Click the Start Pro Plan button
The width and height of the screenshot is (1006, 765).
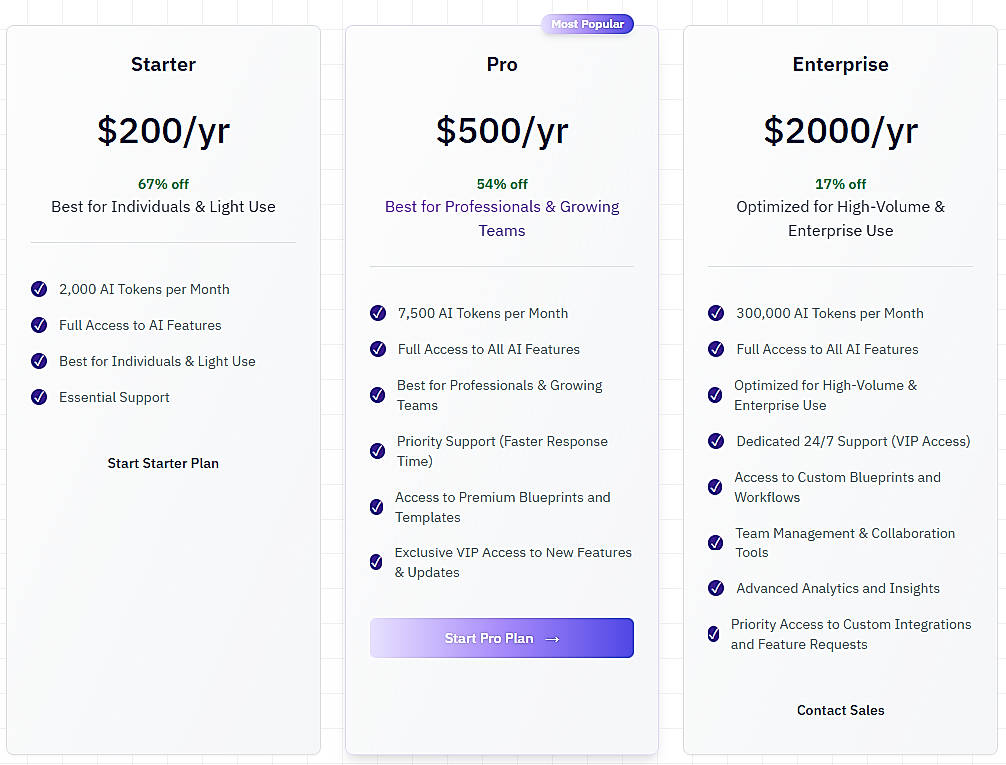501,638
